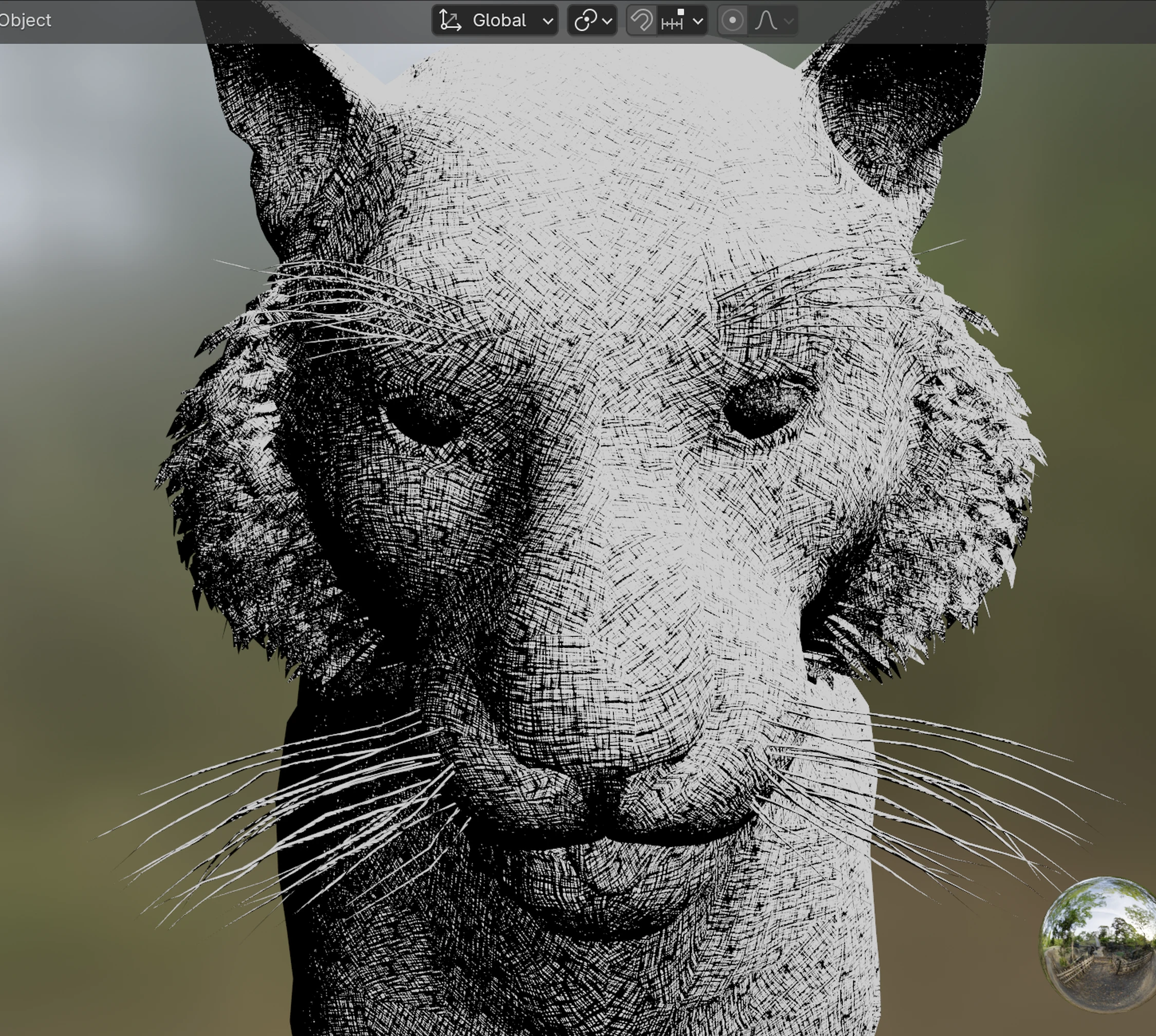
Task: Click the proportional falloff curve icon
Action: [766, 21]
